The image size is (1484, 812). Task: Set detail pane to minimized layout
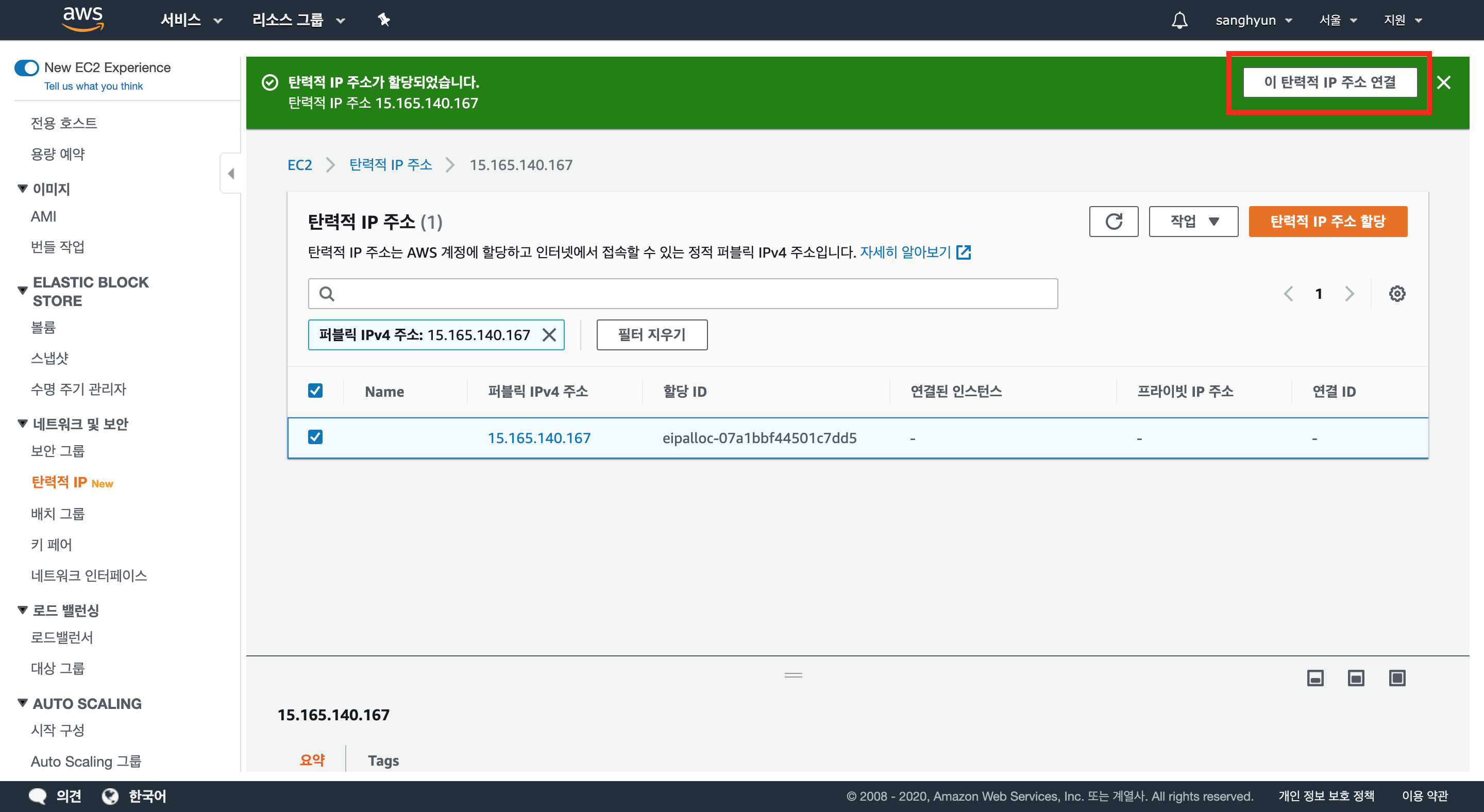click(1314, 678)
